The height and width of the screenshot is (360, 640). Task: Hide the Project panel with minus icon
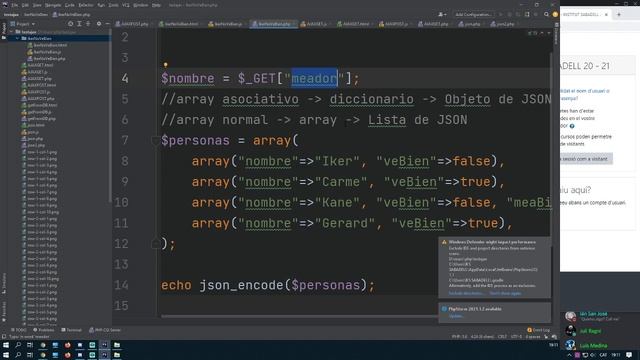(107, 24)
